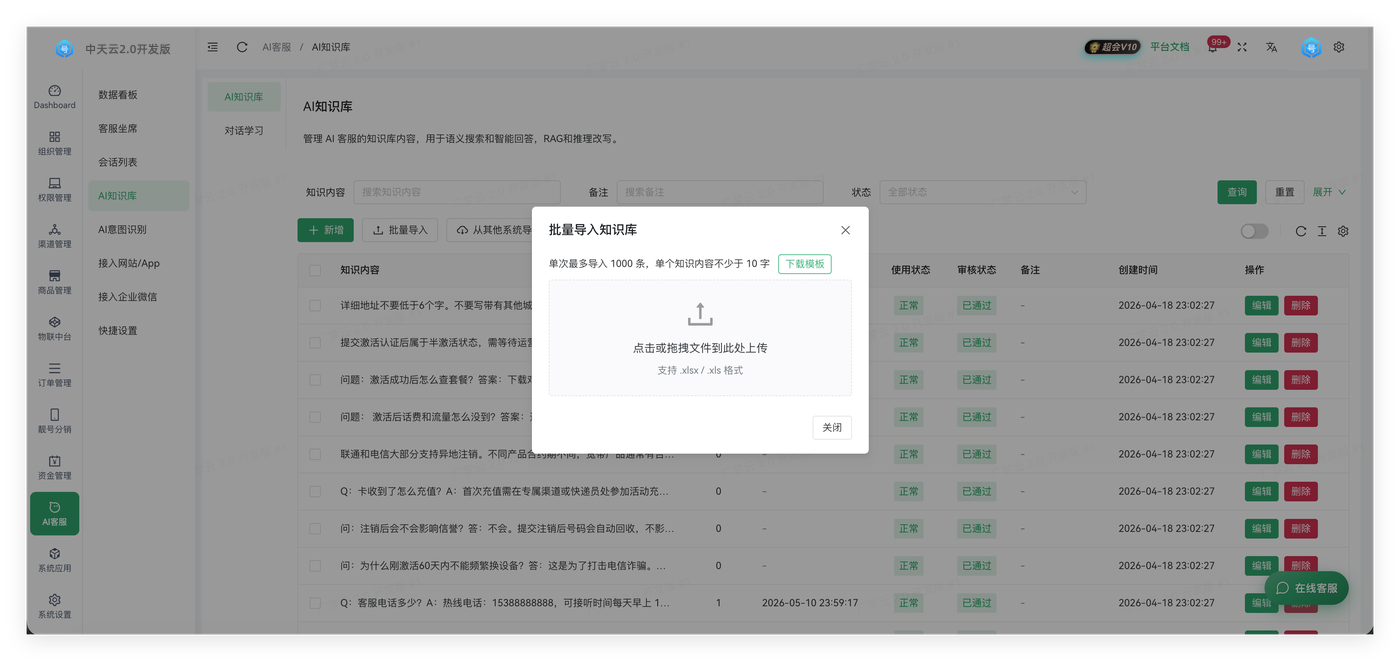Open top bar settings gear
The image size is (1400, 661).
[1339, 47]
